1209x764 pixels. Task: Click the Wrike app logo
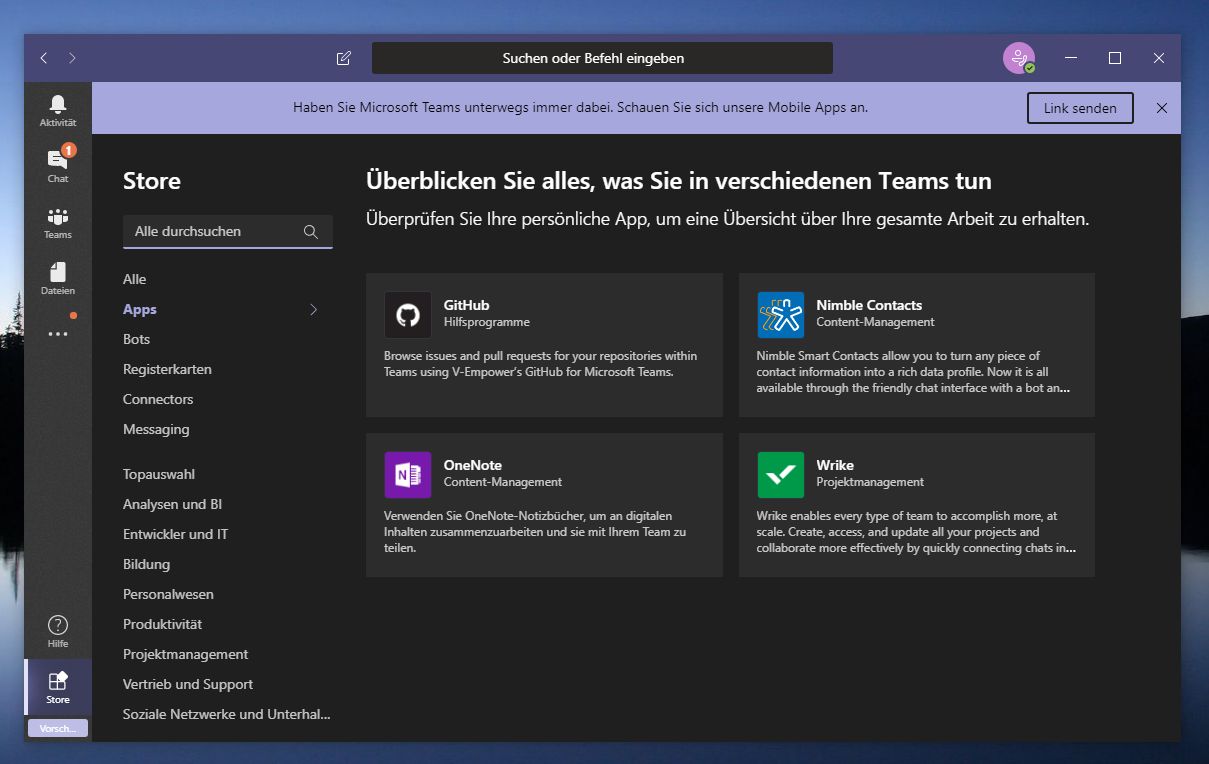pyautogui.click(x=781, y=475)
